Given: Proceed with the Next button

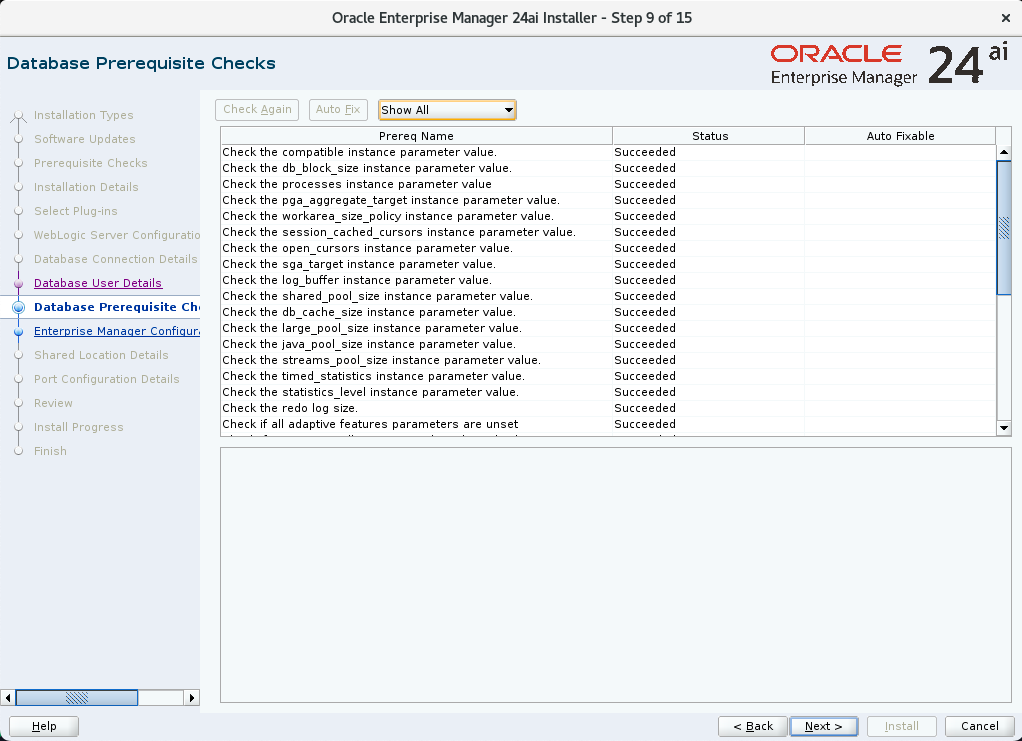Looking at the screenshot, I should coord(823,726).
